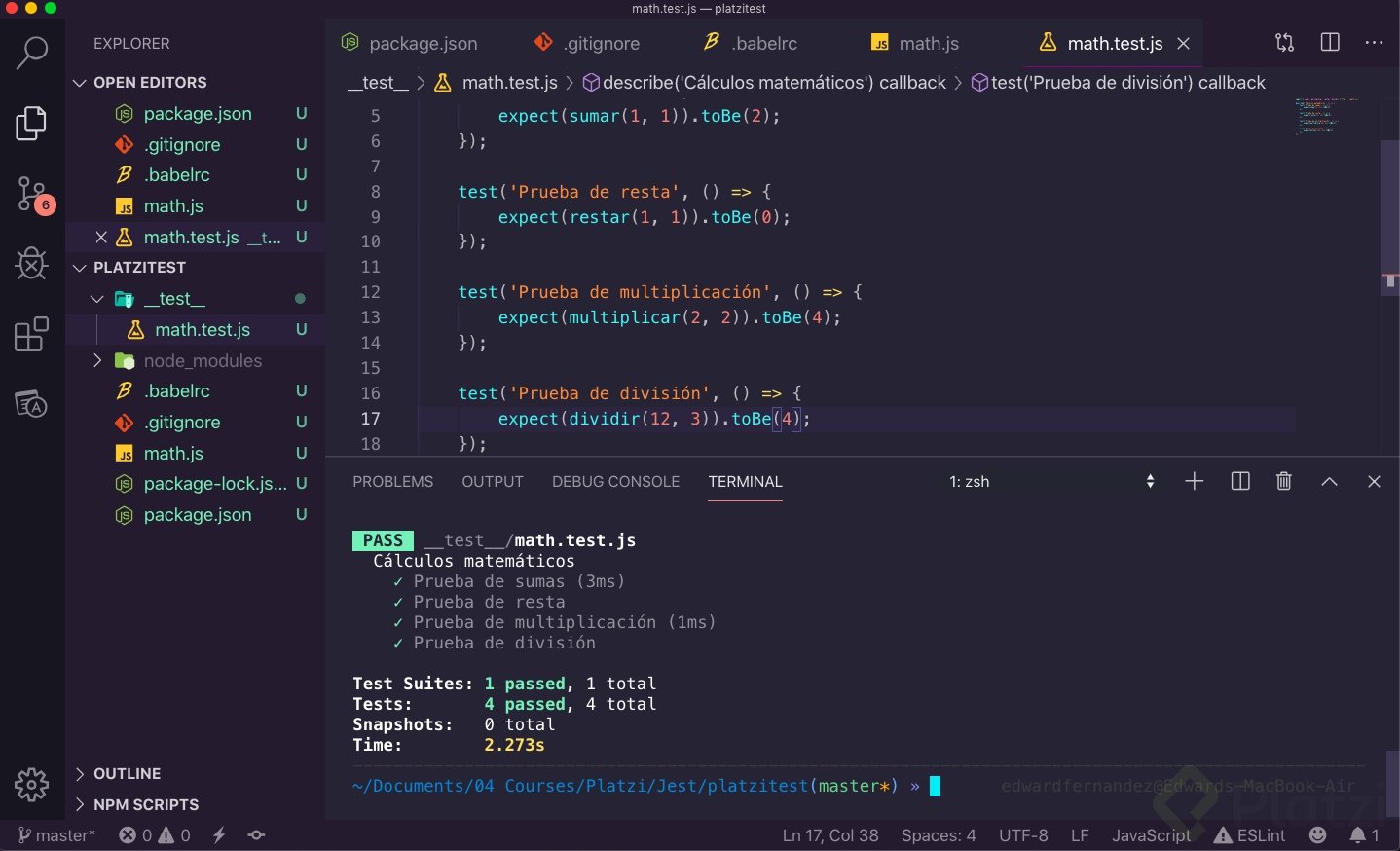Kill the terminal using the trash icon
1400x851 pixels.
point(1283,481)
